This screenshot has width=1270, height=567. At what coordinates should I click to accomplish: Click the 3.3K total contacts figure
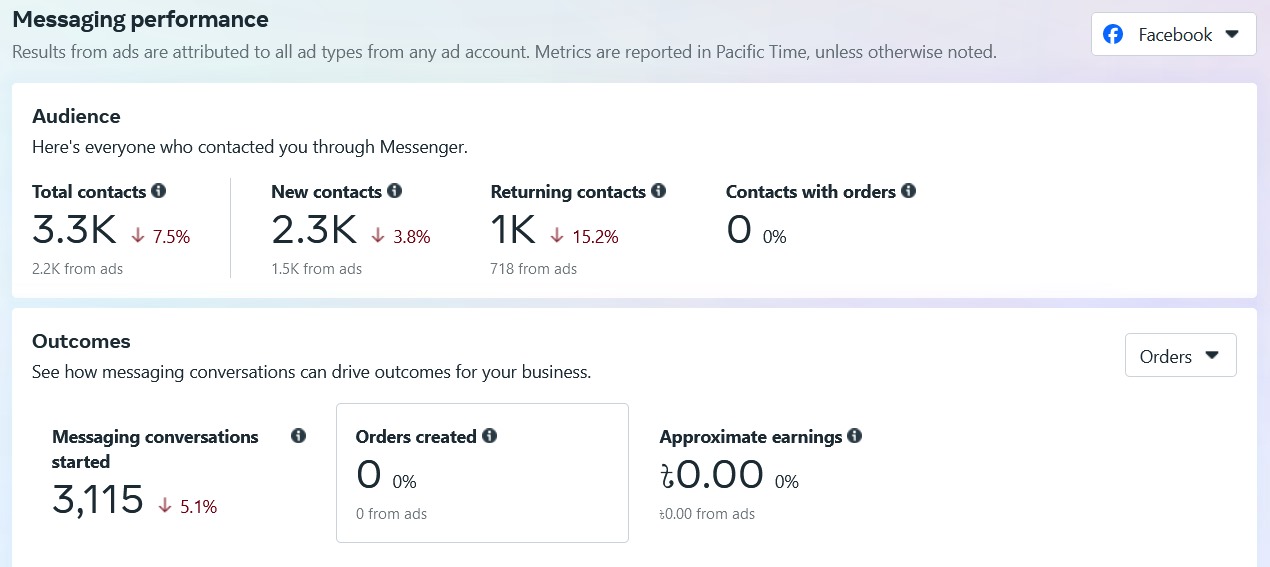[75, 231]
